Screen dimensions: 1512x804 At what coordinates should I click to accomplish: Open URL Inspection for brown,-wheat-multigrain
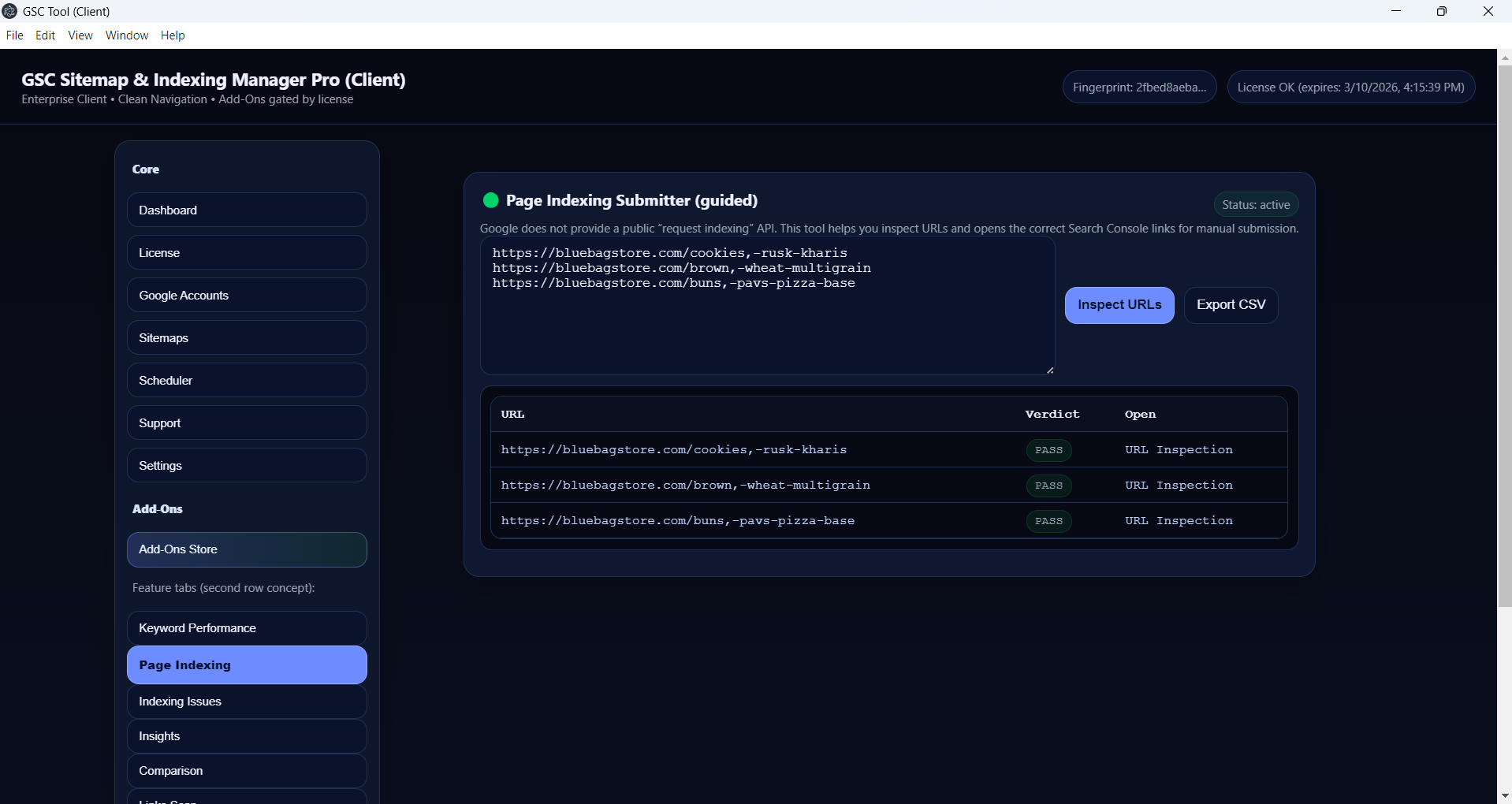point(1179,486)
